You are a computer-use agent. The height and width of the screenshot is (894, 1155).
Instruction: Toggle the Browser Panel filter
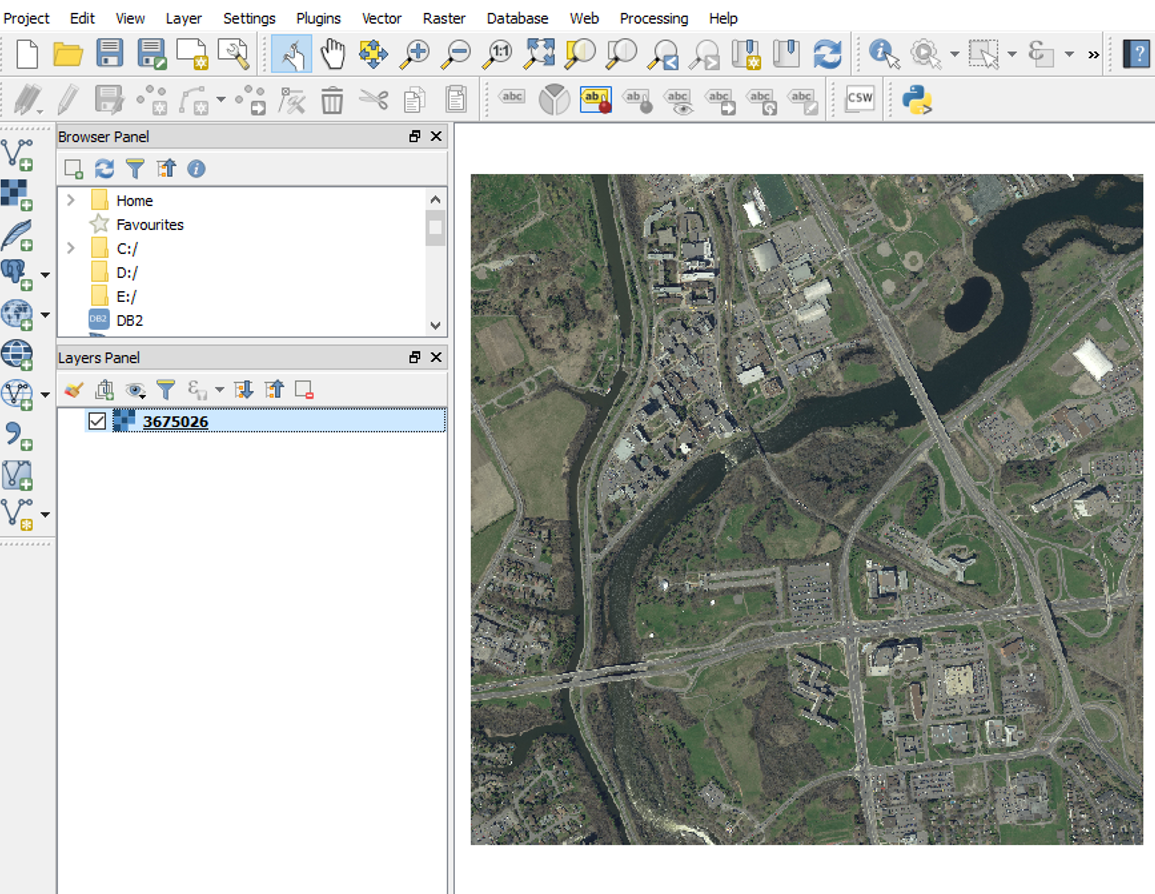pos(135,169)
